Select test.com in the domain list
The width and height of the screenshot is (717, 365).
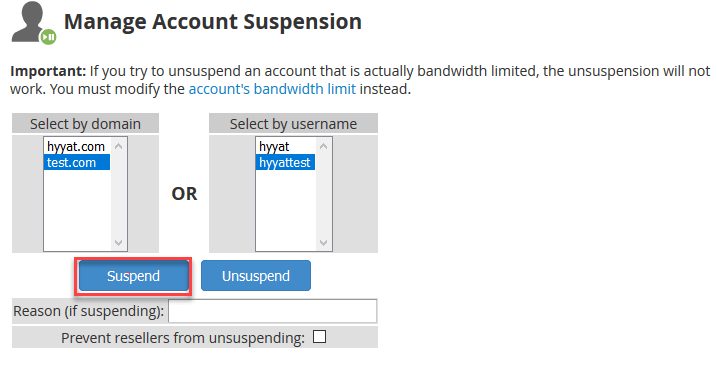click(77, 162)
